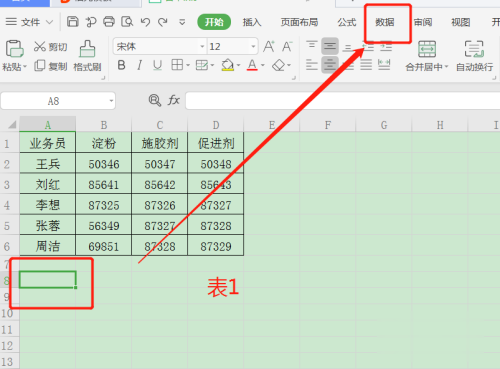The width and height of the screenshot is (500, 369).
Task: Toggle horizontal center alignment
Action: [330, 65]
